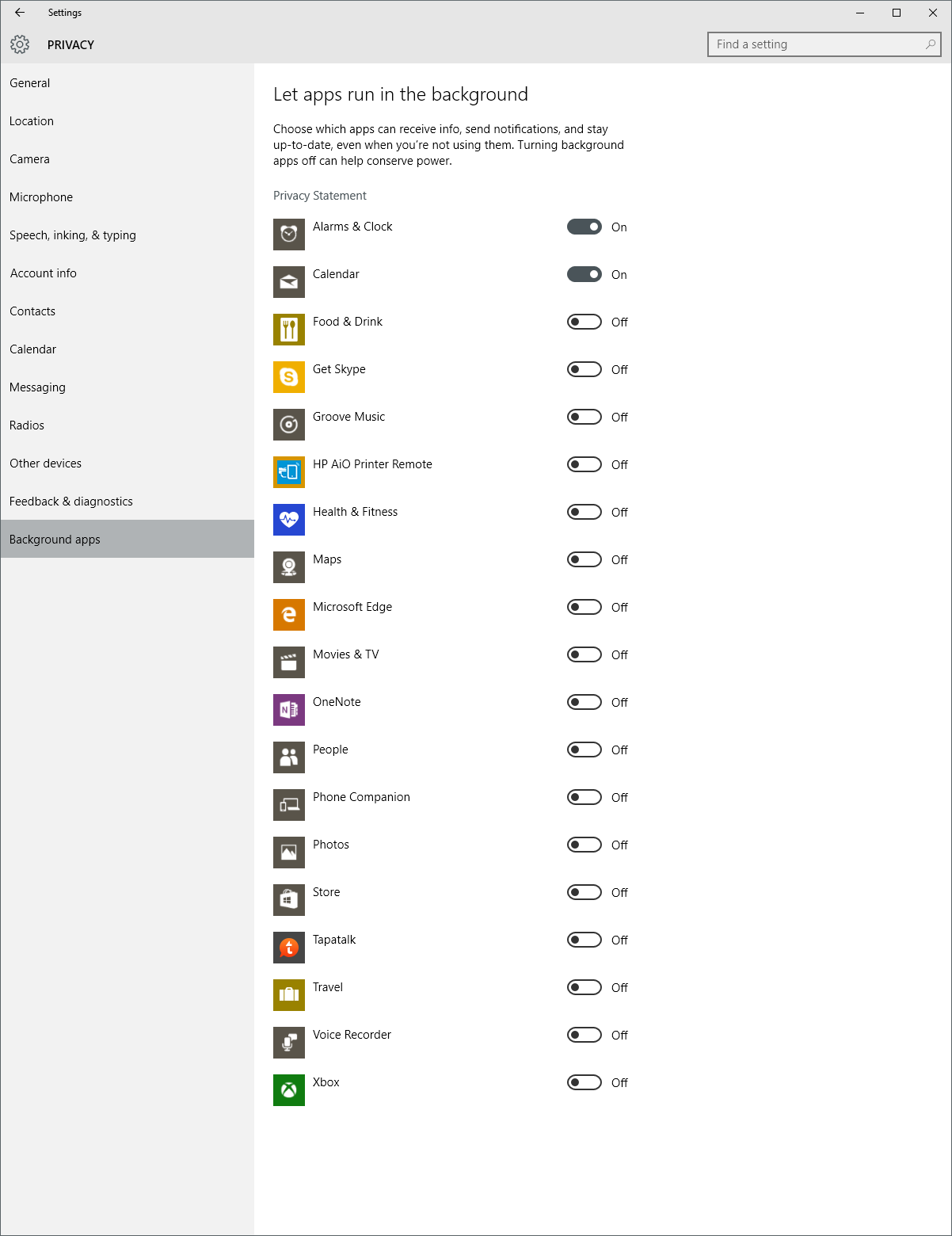Image resolution: width=952 pixels, height=1236 pixels.
Task: Disable Calendar background app toggle
Action: (x=585, y=275)
